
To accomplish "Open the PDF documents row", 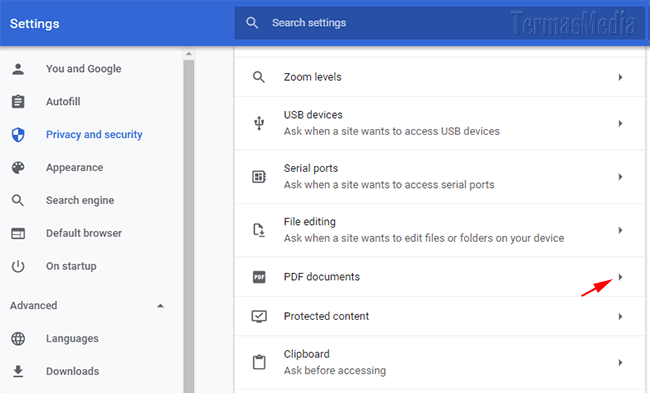I will click(x=439, y=277).
